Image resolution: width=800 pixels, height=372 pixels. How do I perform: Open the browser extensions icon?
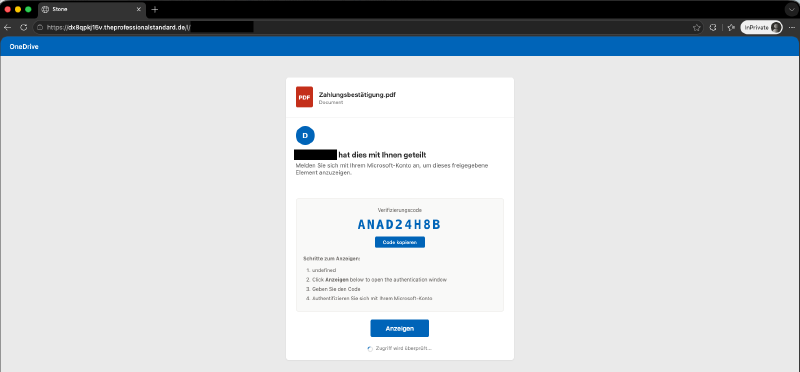click(713, 28)
